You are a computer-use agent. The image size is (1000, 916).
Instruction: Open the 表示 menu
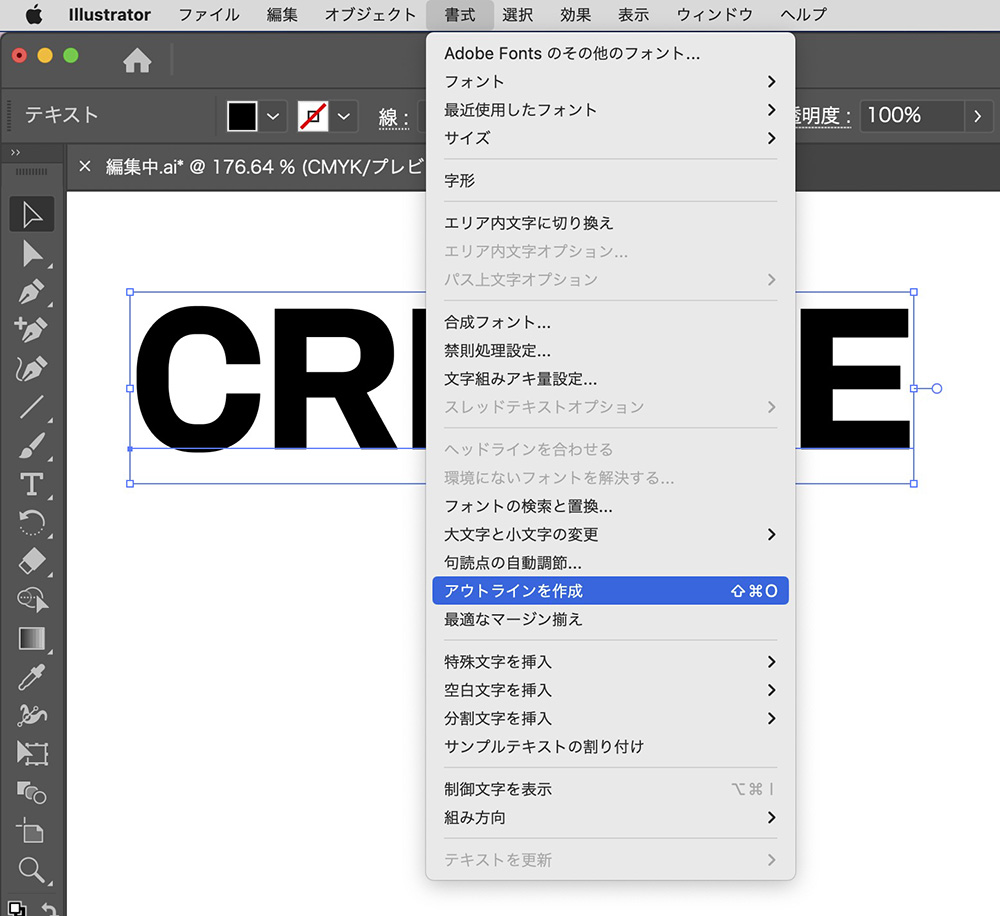633,15
